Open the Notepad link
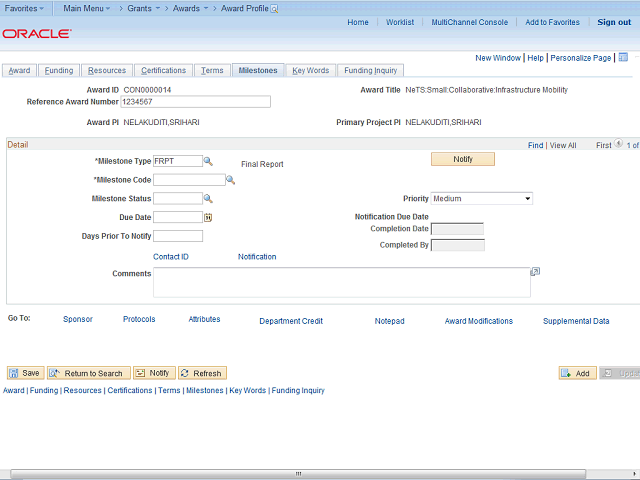The height and width of the screenshot is (480, 640). click(x=390, y=321)
